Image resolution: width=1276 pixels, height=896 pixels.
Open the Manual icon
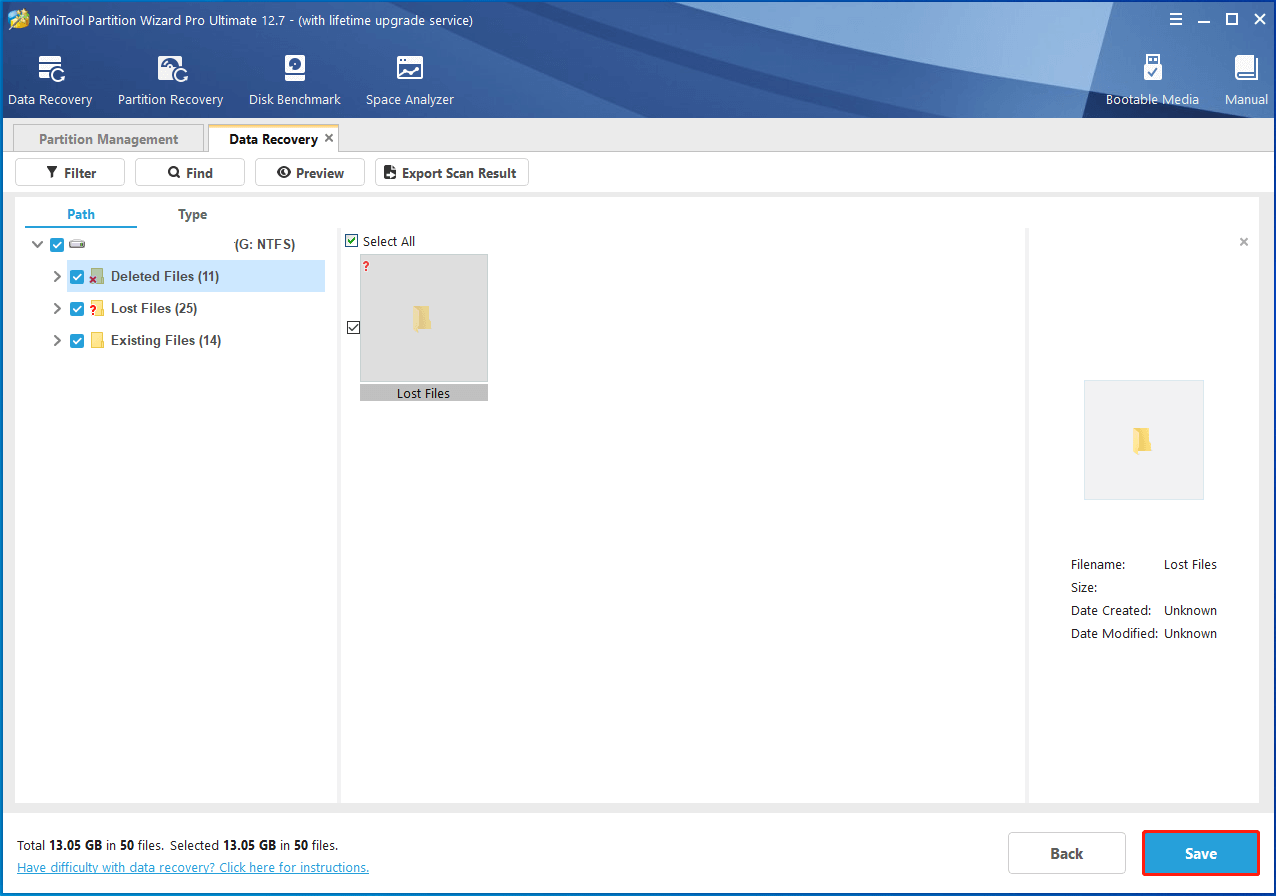coord(1246,68)
